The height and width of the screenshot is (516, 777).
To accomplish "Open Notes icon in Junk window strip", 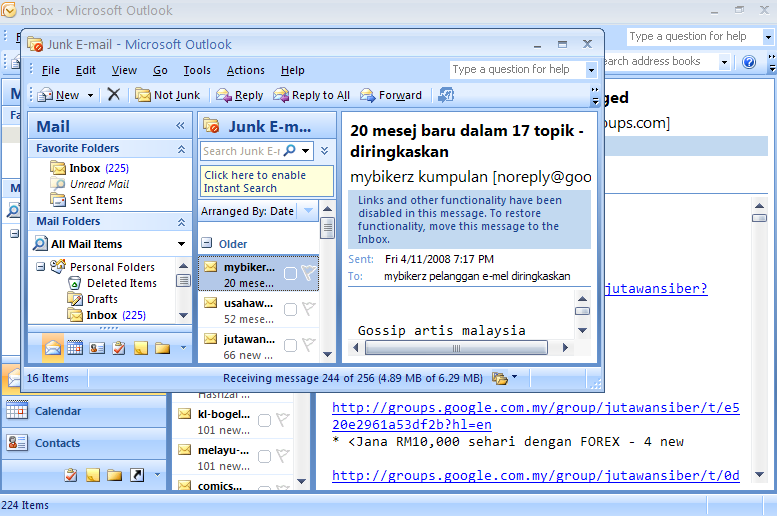I will coord(141,348).
